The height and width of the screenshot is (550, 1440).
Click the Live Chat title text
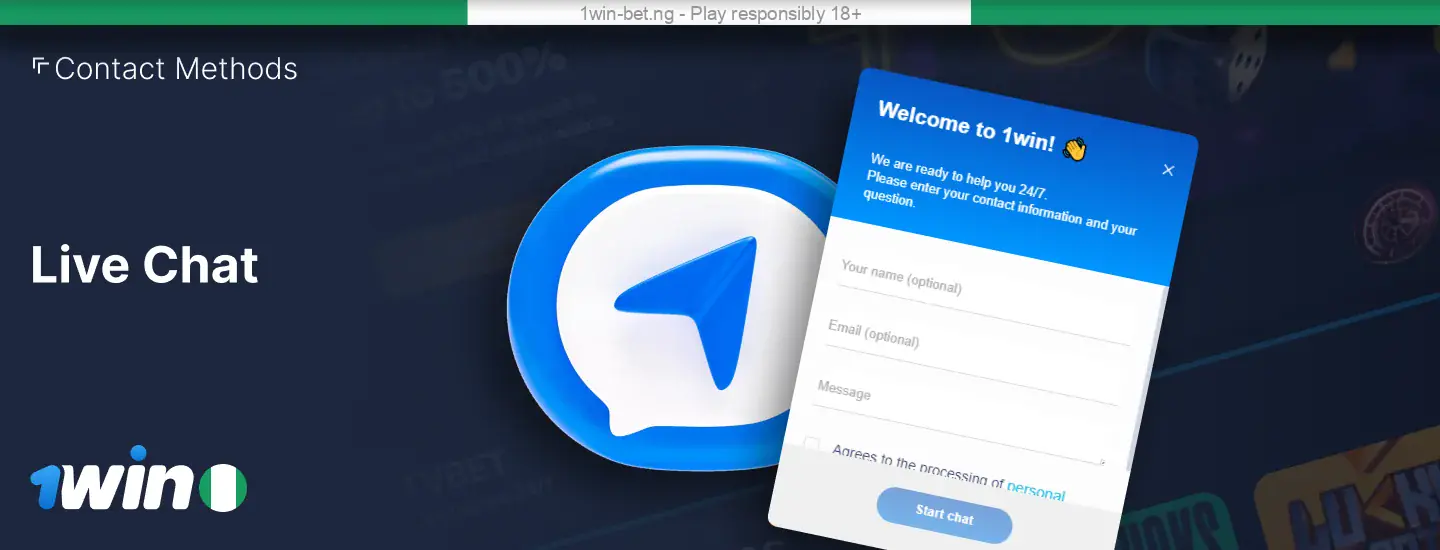[145, 265]
